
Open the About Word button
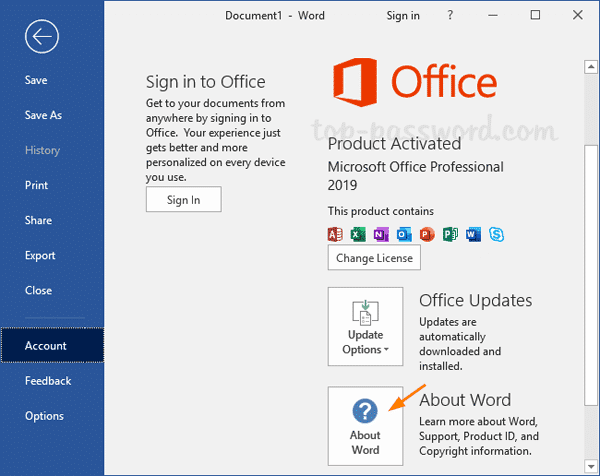365,425
